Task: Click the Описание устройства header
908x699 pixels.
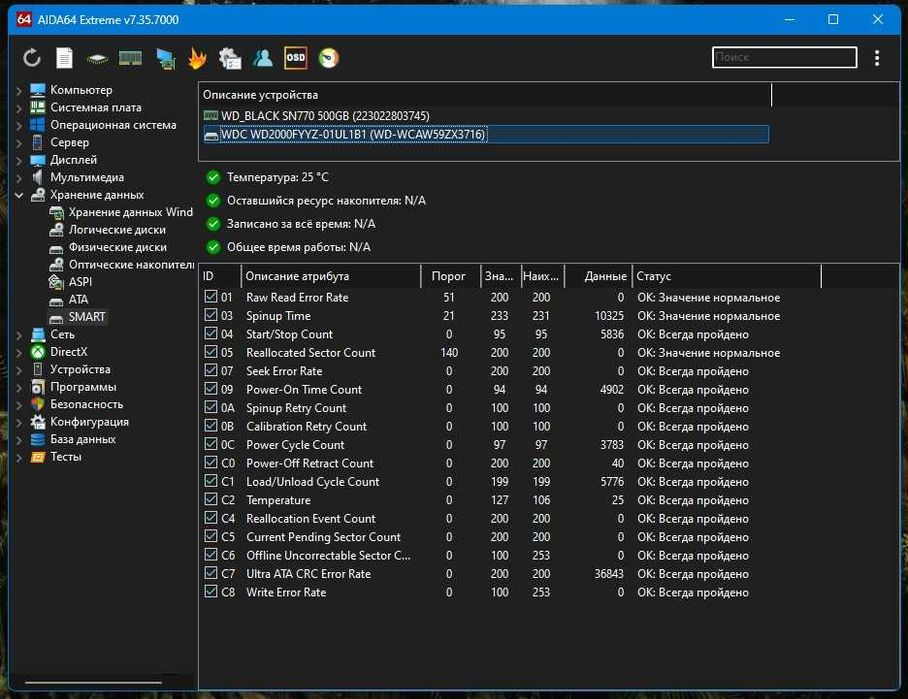Action: pos(485,95)
